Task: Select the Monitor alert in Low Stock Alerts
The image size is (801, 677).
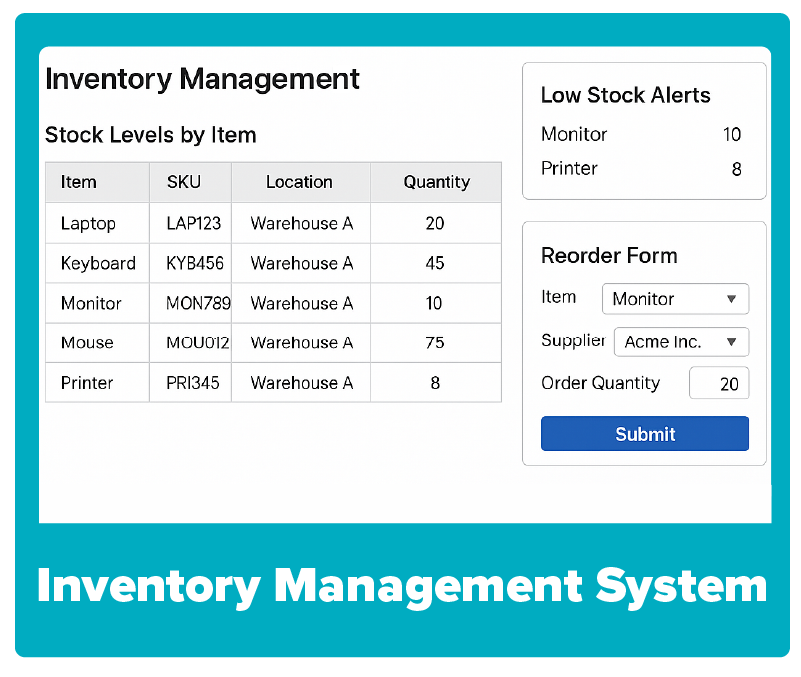Action: 574,134
